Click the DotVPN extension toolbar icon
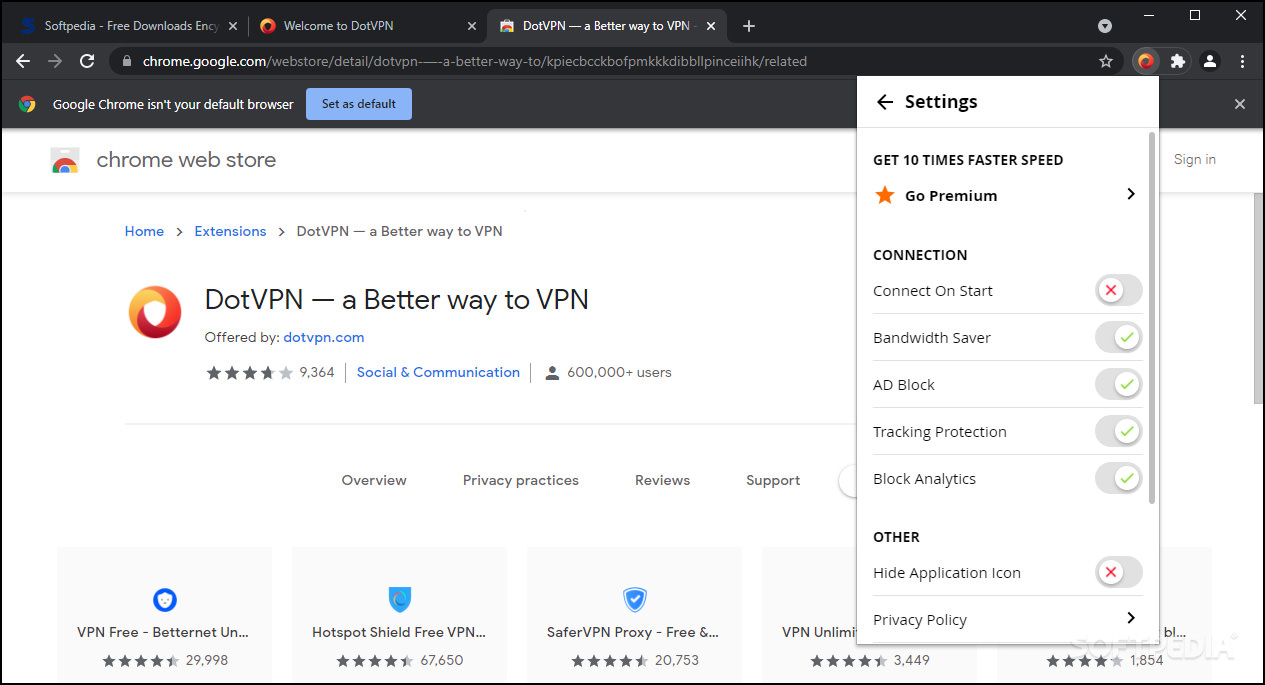This screenshot has width=1265, height=685. coord(1146,61)
